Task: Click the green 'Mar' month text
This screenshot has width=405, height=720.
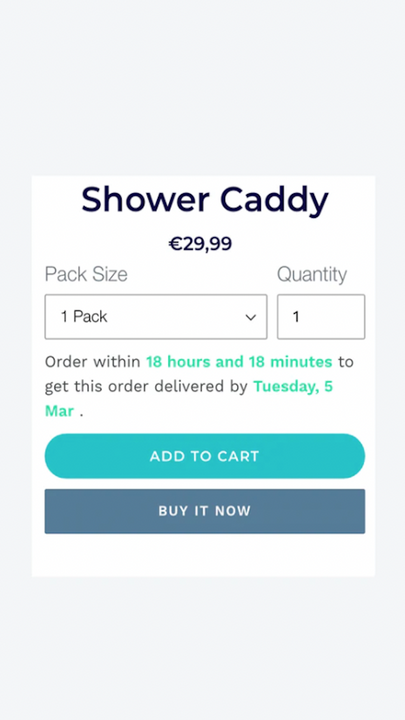Action: click(59, 411)
